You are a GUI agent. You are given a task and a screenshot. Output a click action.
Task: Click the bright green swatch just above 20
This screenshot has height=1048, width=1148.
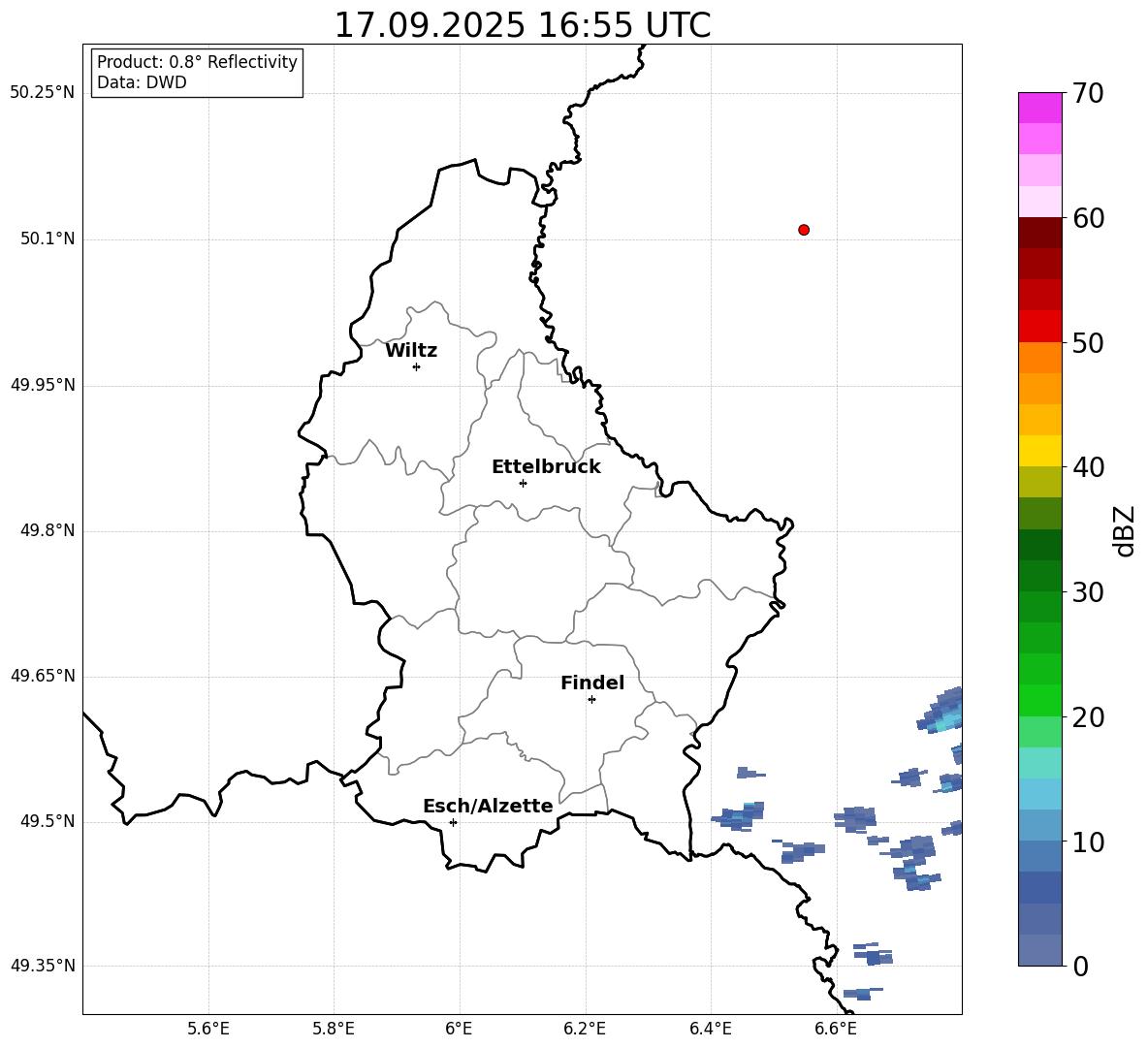pos(1039,700)
